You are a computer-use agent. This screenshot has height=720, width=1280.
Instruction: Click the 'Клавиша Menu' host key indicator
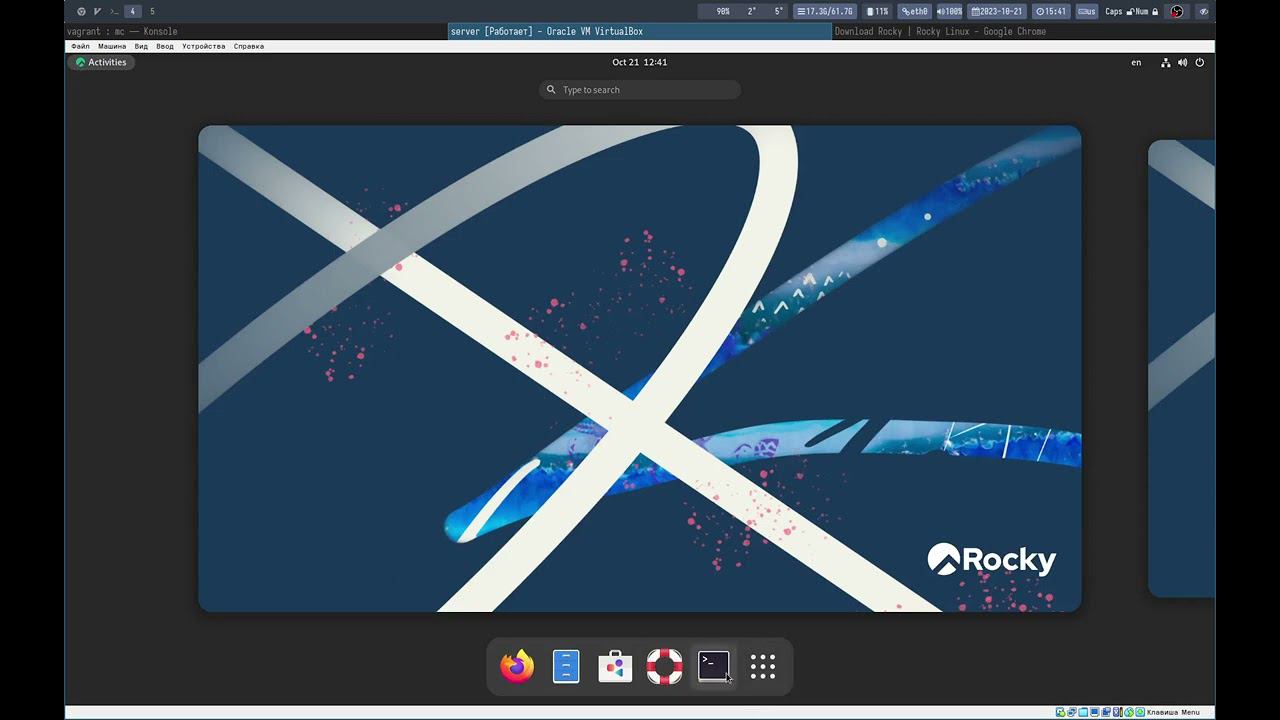pyautogui.click(x=1173, y=712)
